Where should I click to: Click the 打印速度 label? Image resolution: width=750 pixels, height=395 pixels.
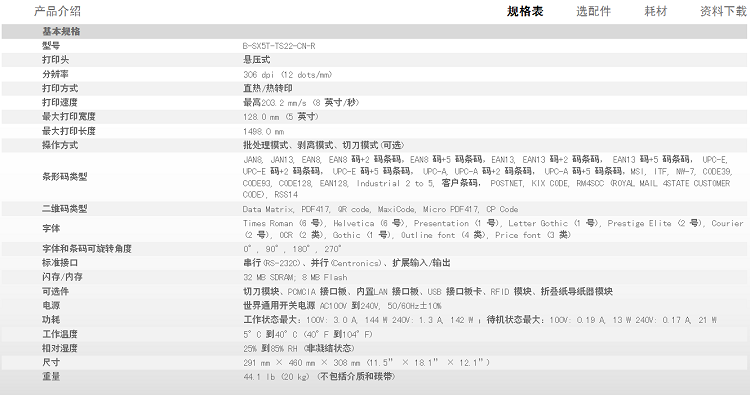(60, 102)
